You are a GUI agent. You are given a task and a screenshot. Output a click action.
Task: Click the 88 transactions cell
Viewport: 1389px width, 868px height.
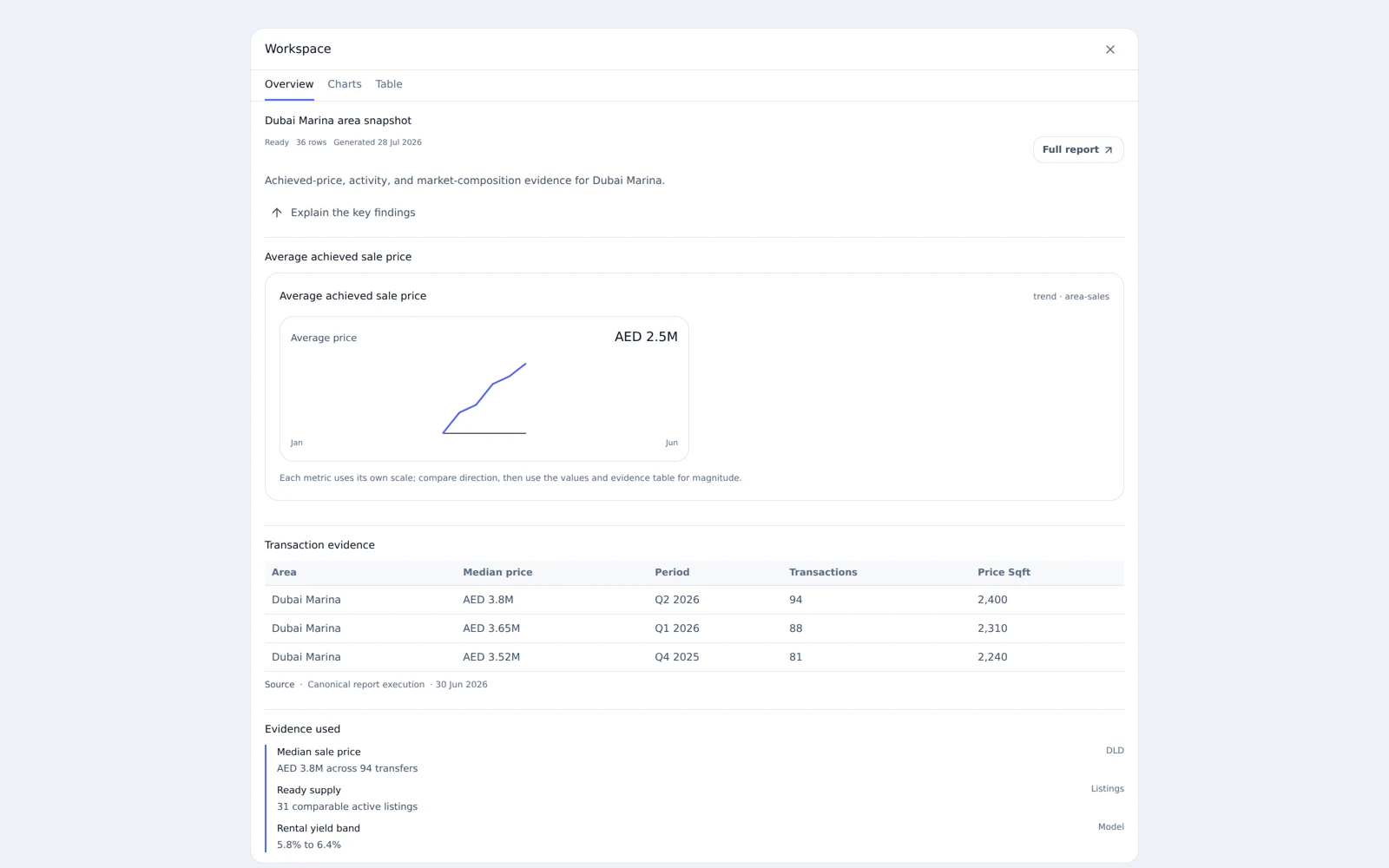pos(796,628)
